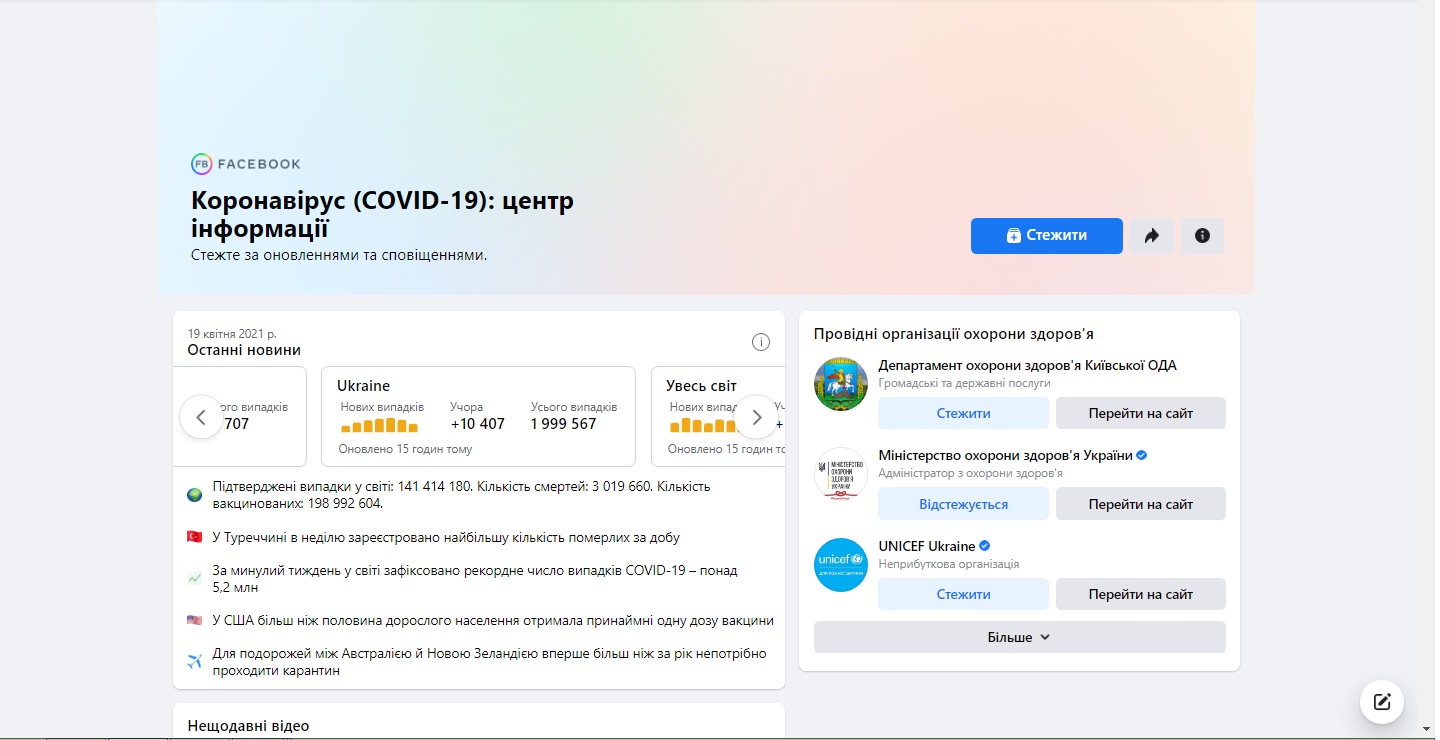Screen dimensions: 1440x740
Task: Click Ukraine new cases bar chart
Action: coord(380,426)
